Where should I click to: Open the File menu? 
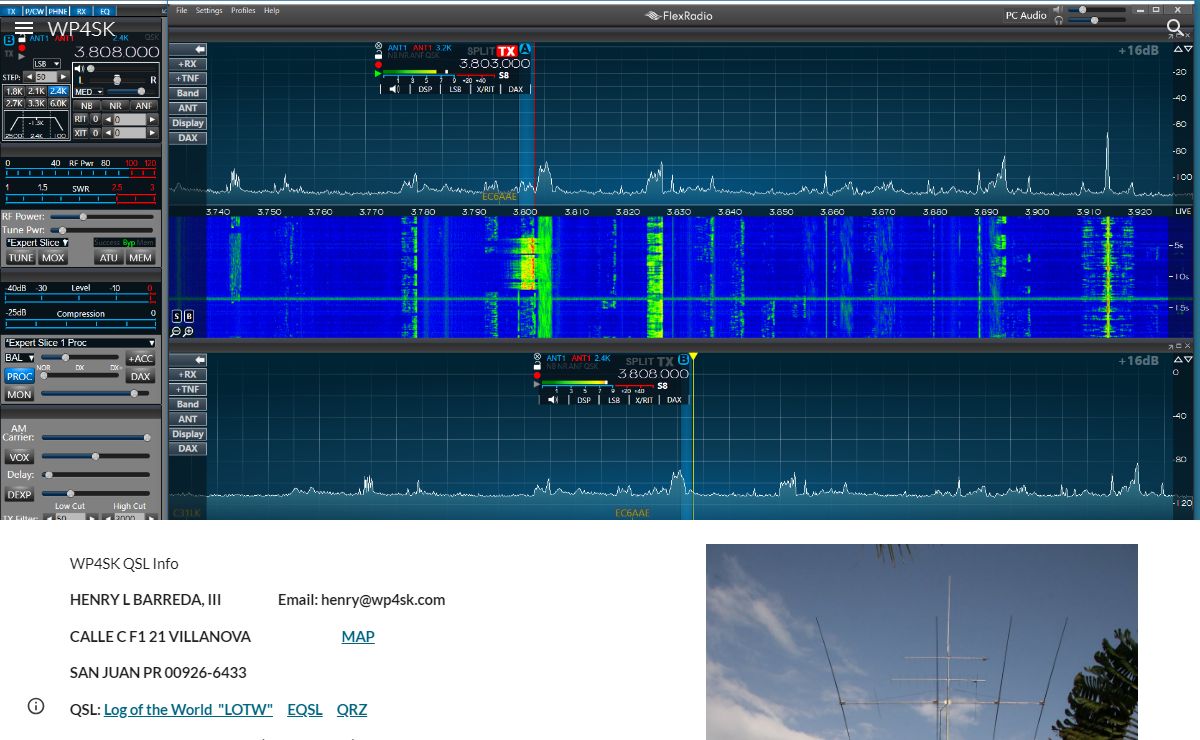(181, 10)
